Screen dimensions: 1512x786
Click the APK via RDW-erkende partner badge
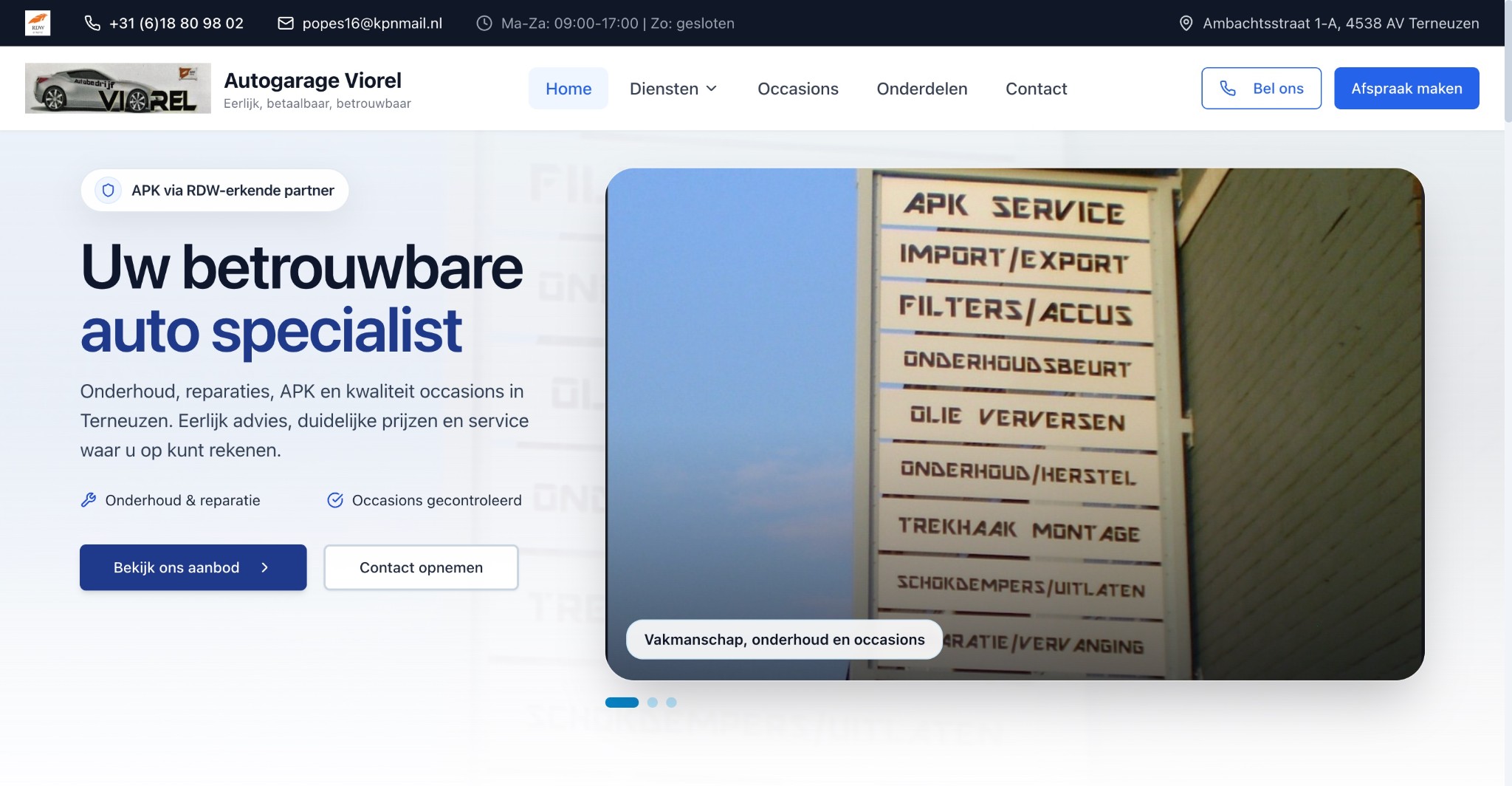click(x=215, y=191)
